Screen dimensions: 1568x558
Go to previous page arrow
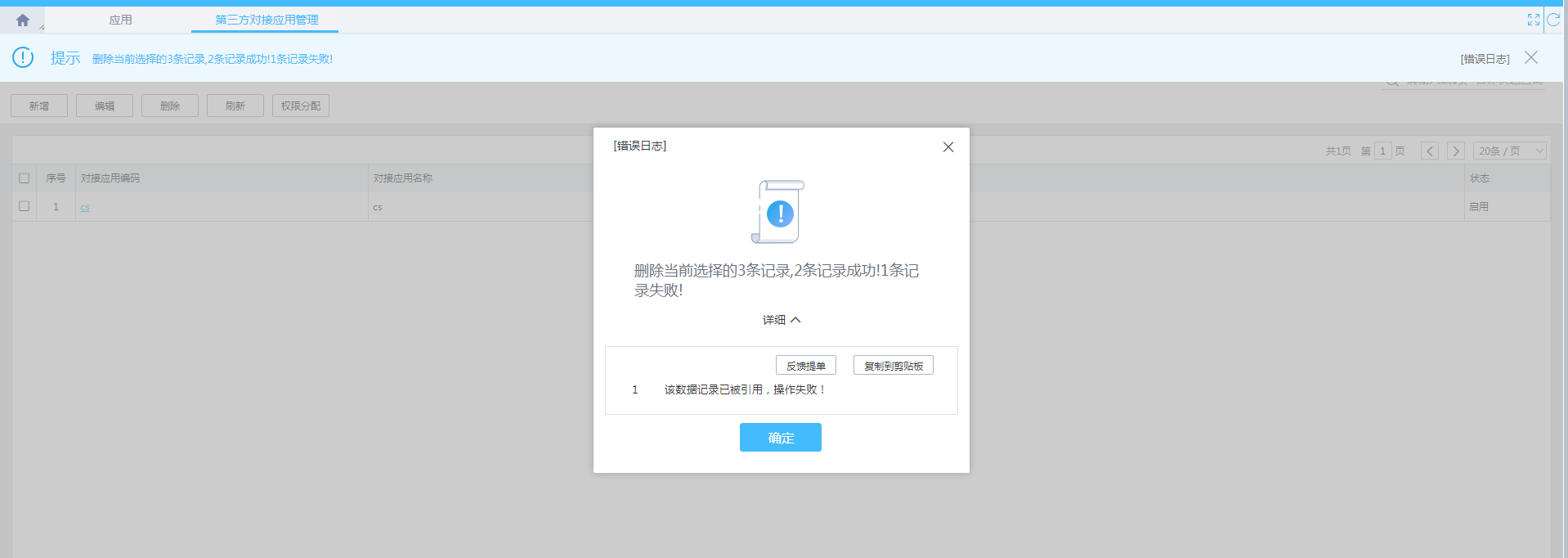tap(1429, 151)
